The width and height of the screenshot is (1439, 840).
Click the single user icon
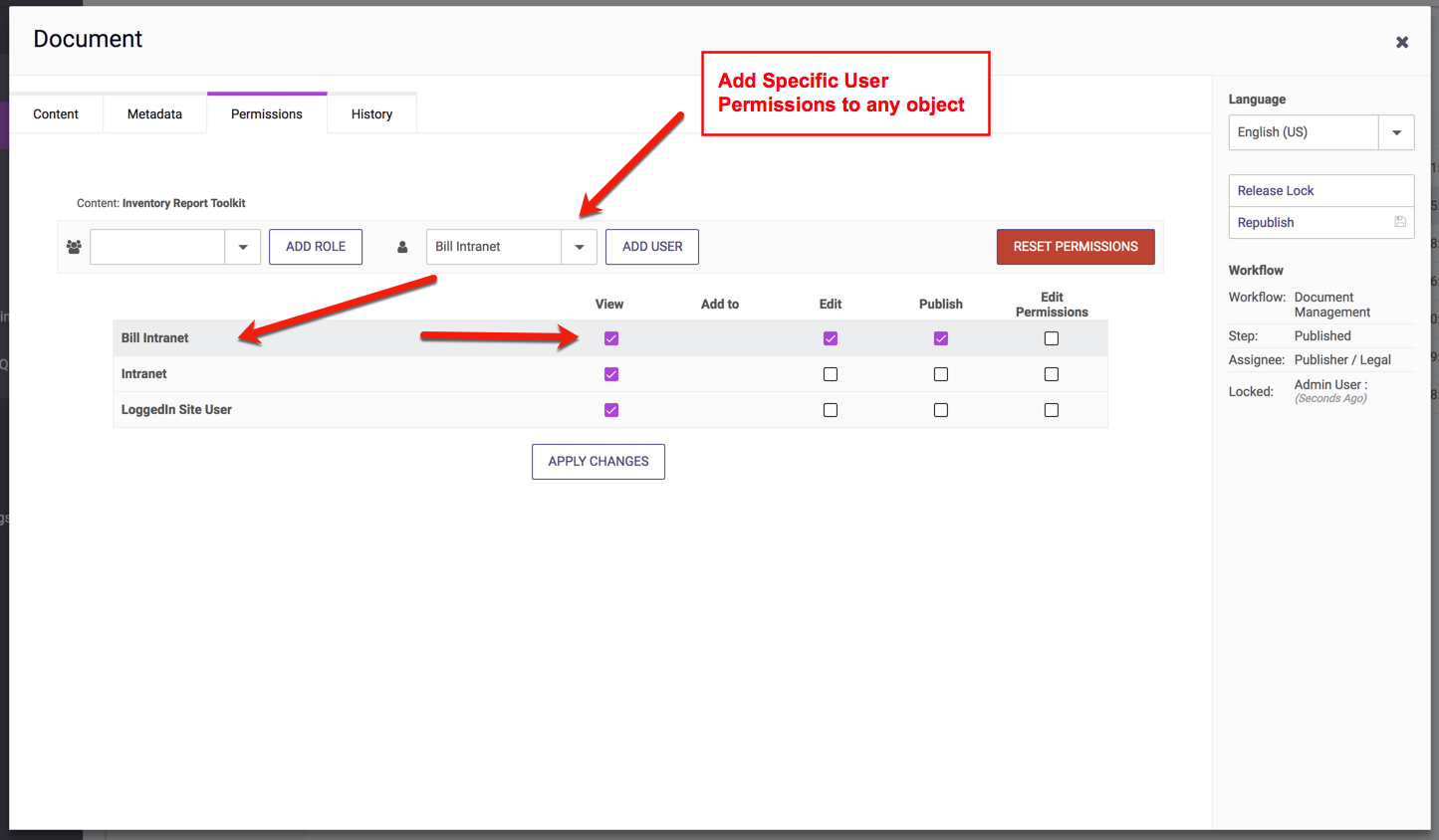(x=402, y=247)
